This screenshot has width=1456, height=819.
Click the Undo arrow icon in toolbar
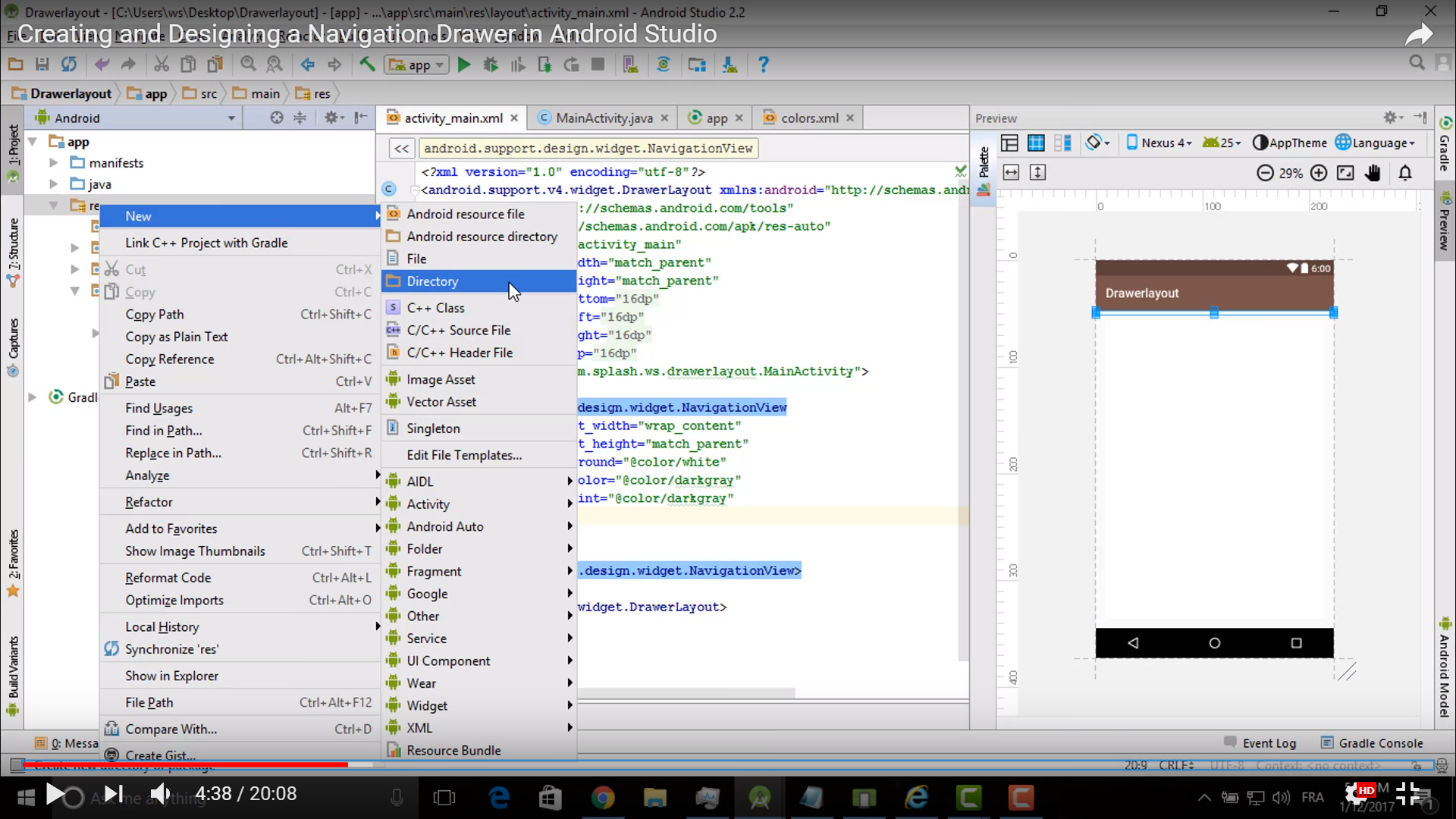[x=102, y=64]
